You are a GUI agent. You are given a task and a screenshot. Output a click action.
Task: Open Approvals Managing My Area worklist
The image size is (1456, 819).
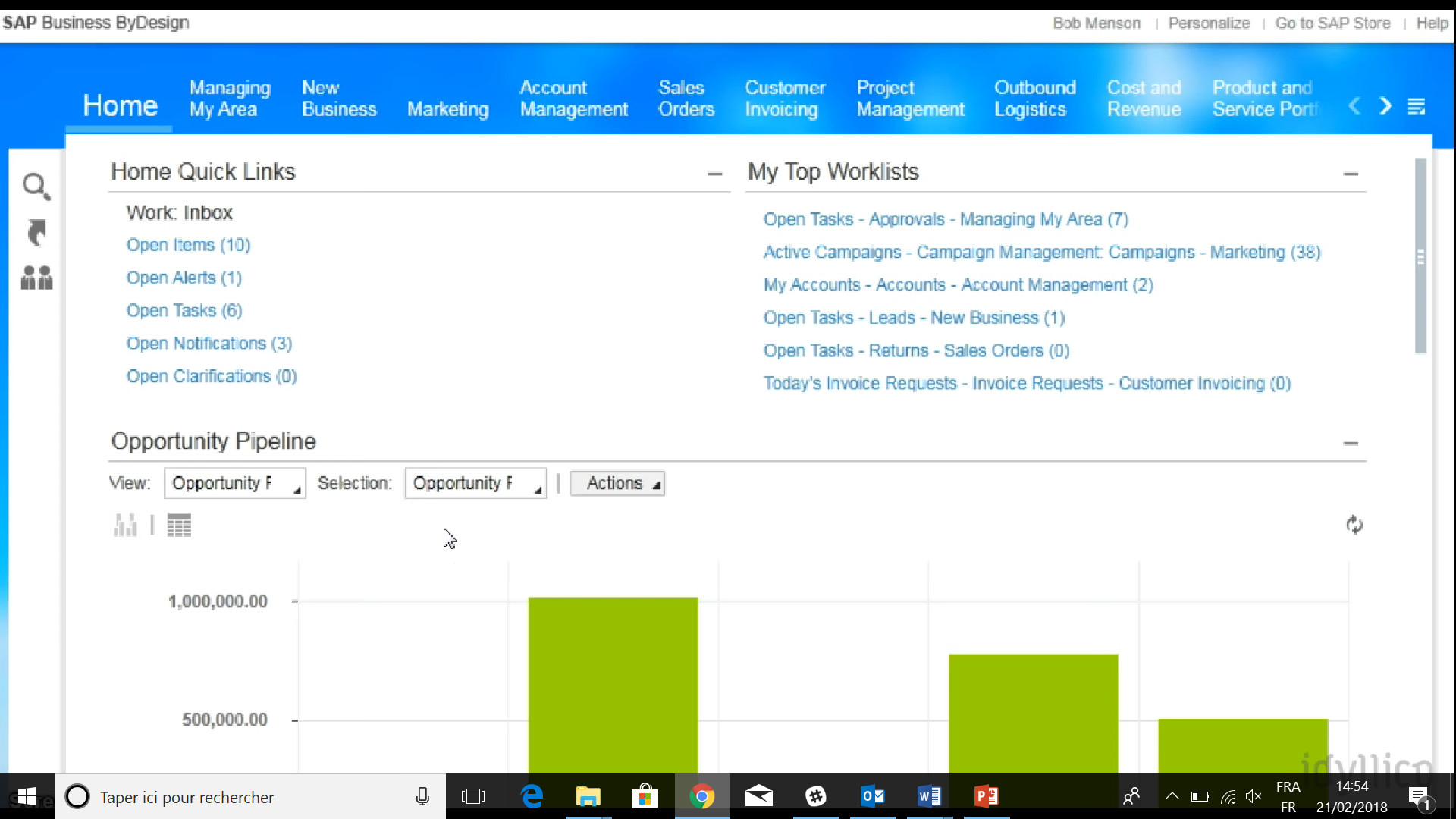946,219
